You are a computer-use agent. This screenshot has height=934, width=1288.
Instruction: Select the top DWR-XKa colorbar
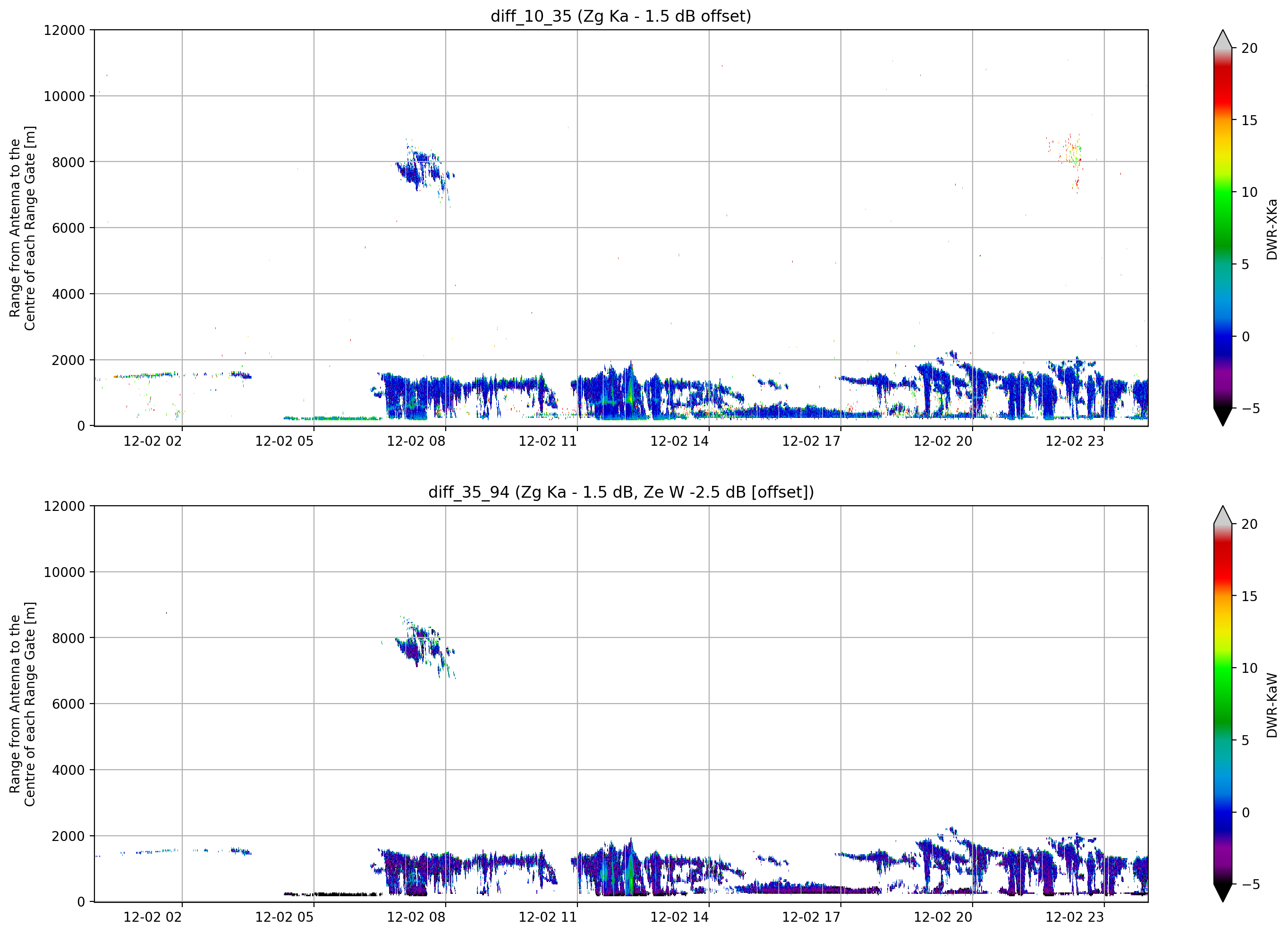[1223, 228]
